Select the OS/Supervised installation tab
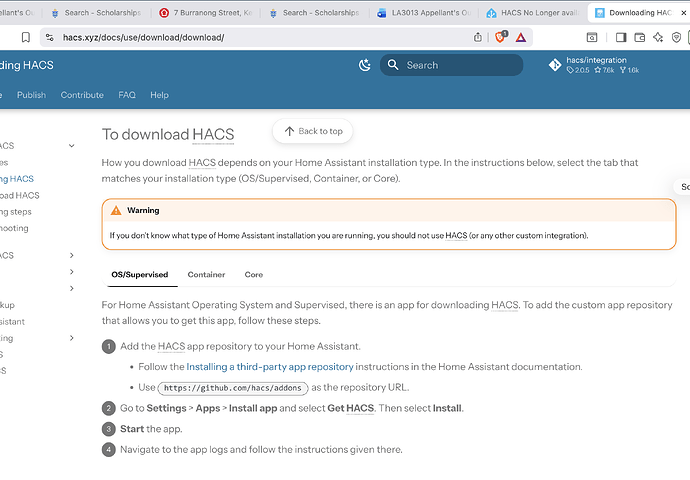This screenshot has height=480, width=690. pyautogui.click(x=139, y=275)
